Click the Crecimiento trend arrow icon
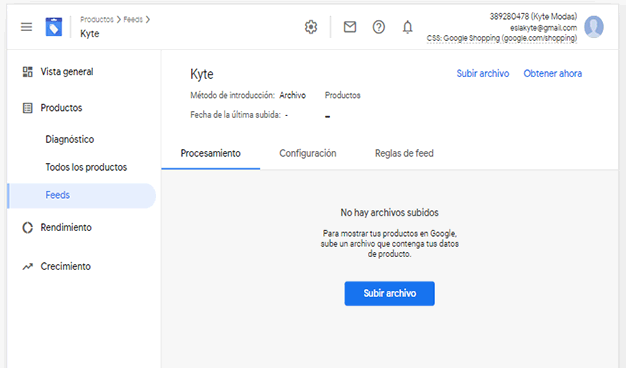This screenshot has width=626, height=368. pos(28,266)
